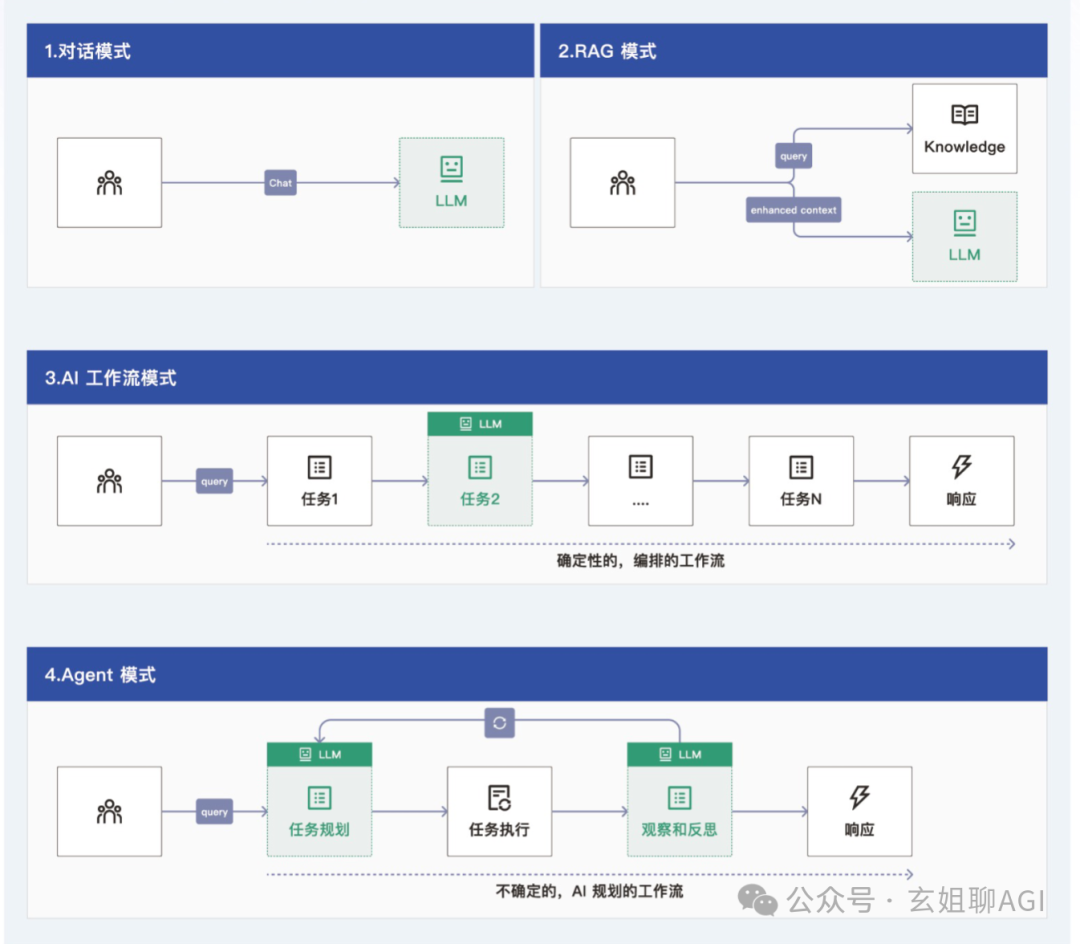Select the LLM box in RAG 模式
1080x944 pixels.
964,237
